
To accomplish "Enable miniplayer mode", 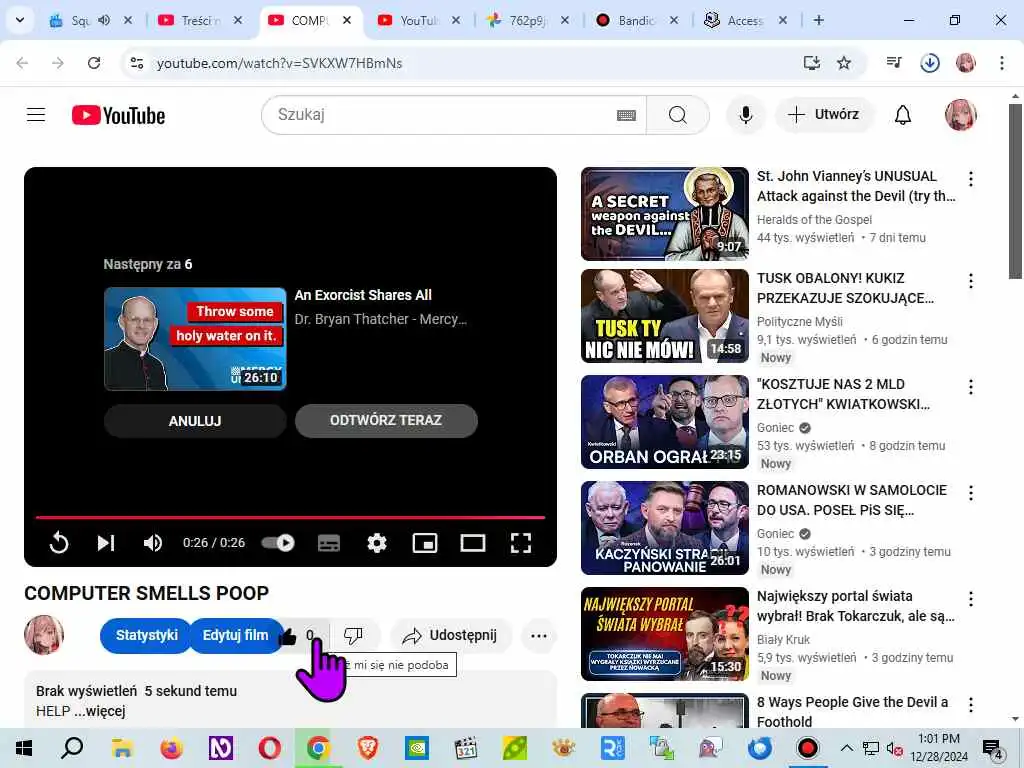I will (x=424, y=543).
